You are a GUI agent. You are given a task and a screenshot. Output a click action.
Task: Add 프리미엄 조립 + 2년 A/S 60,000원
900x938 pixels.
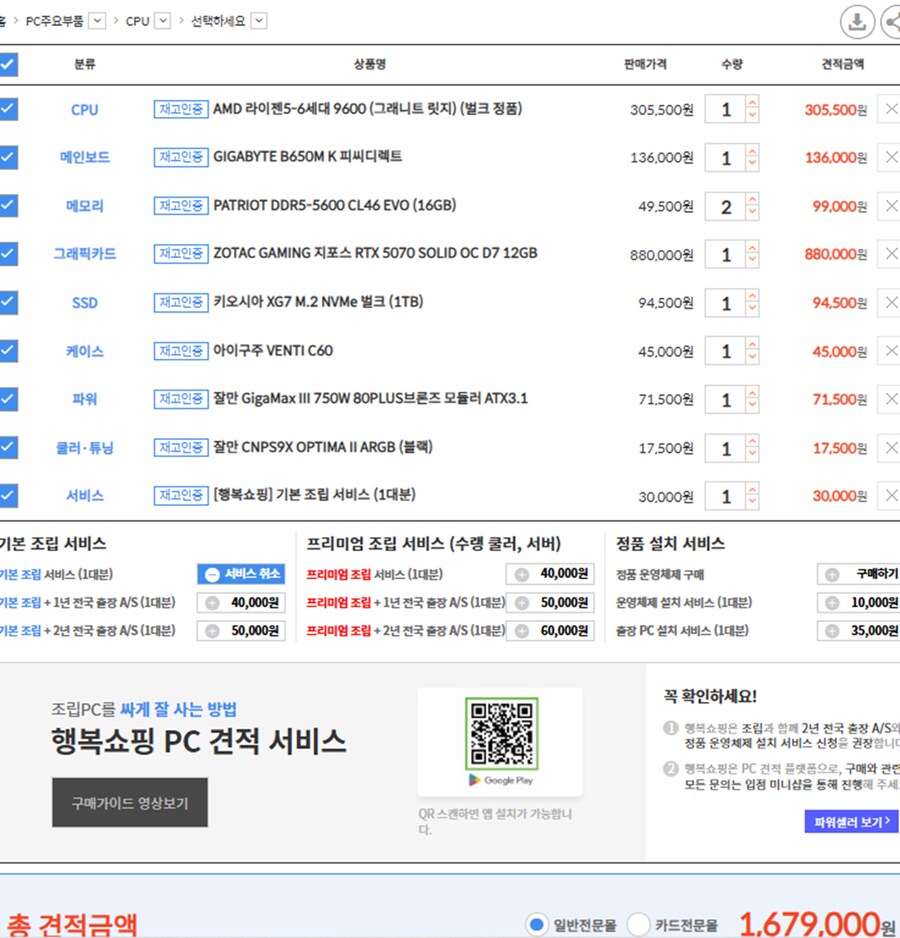550,631
